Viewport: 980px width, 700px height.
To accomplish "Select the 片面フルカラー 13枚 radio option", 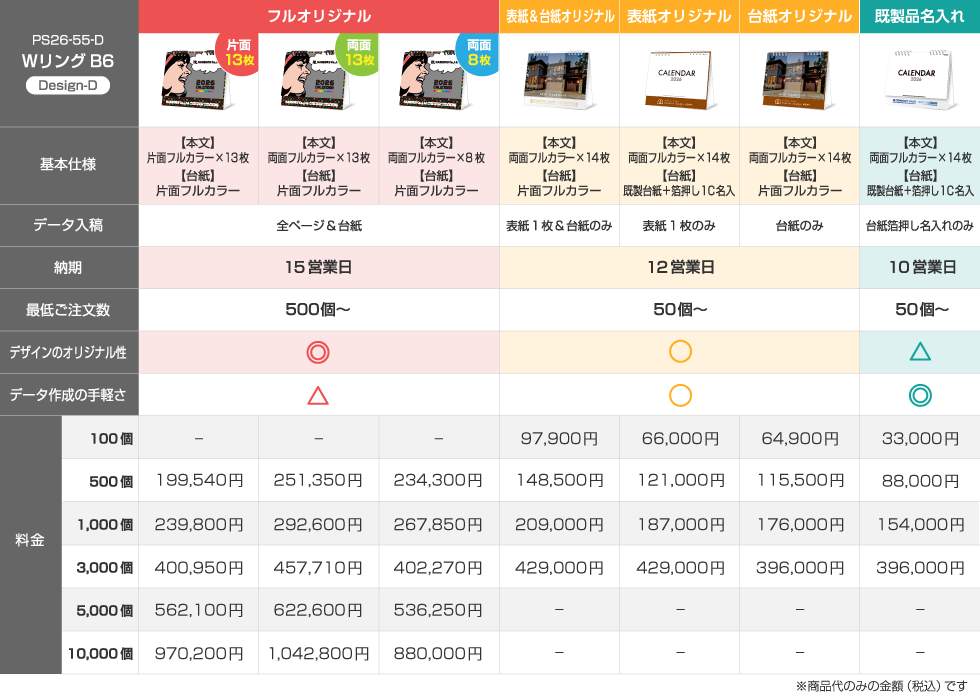I will pos(198,165).
